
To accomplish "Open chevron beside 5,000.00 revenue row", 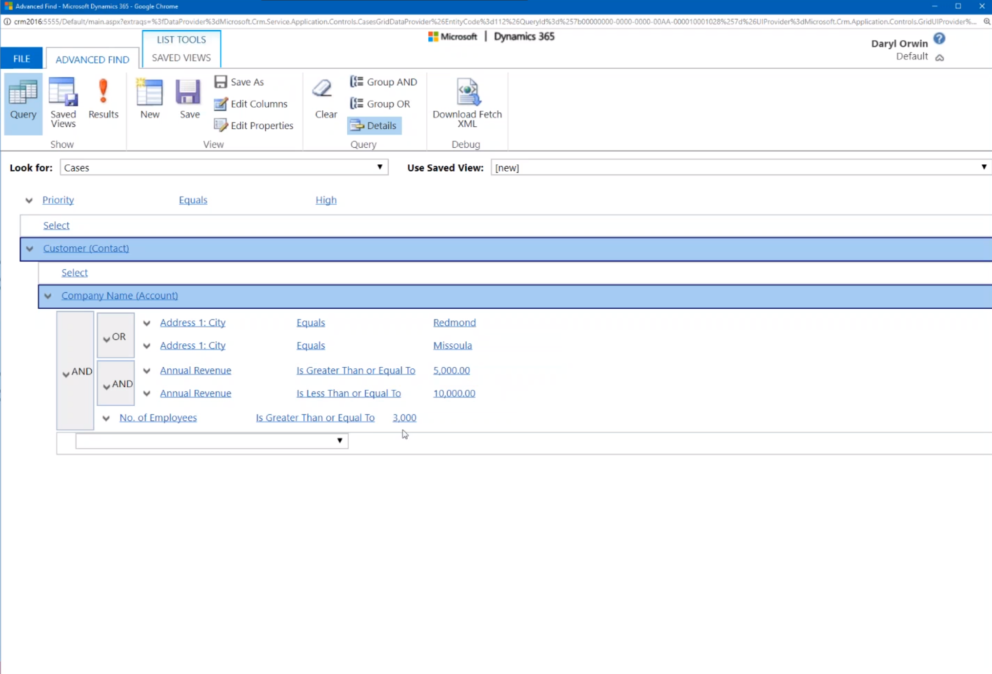I will pos(147,371).
